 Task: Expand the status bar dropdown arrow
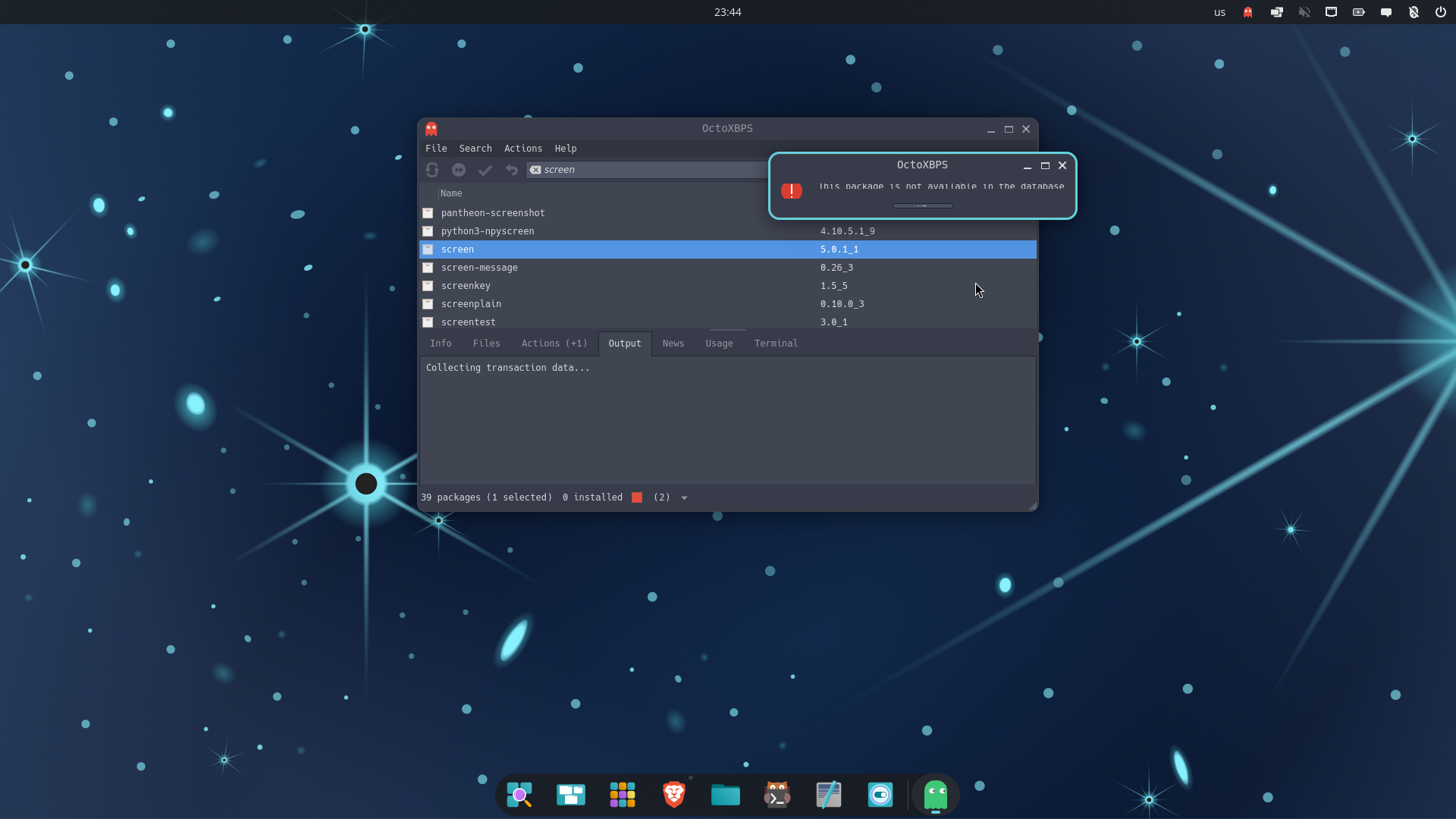pos(684,498)
